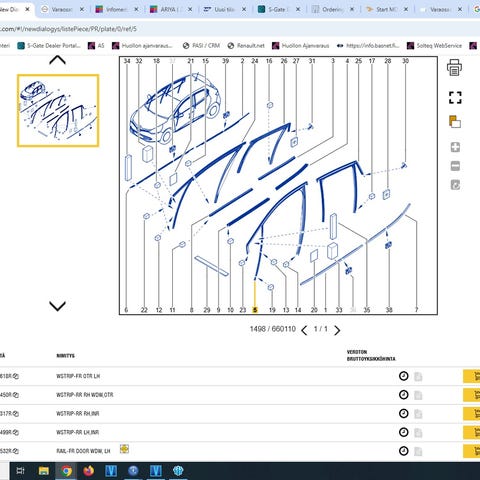
Task: Open S-Gate Dealer Portal bookmark
Action: (49, 46)
